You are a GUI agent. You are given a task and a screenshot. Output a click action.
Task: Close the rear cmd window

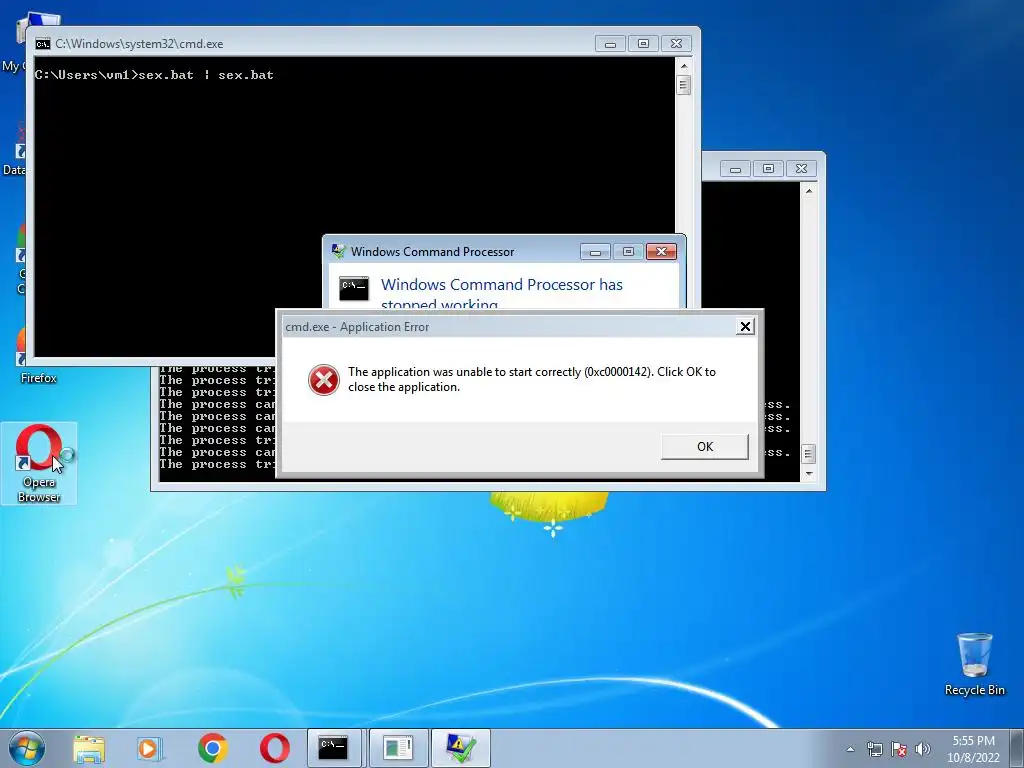(x=802, y=169)
